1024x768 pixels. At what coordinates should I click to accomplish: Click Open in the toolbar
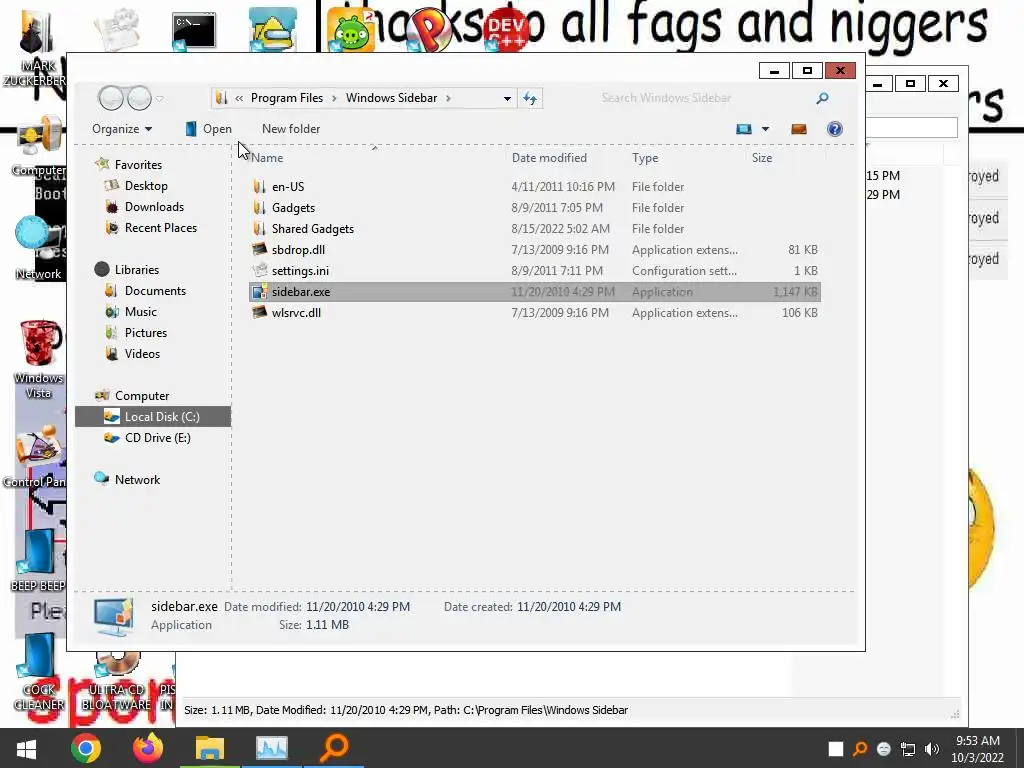208,129
